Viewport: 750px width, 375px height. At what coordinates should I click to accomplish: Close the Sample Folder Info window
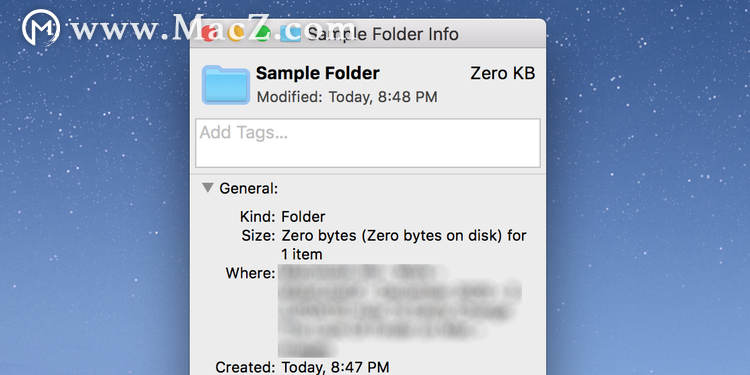pos(209,33)
